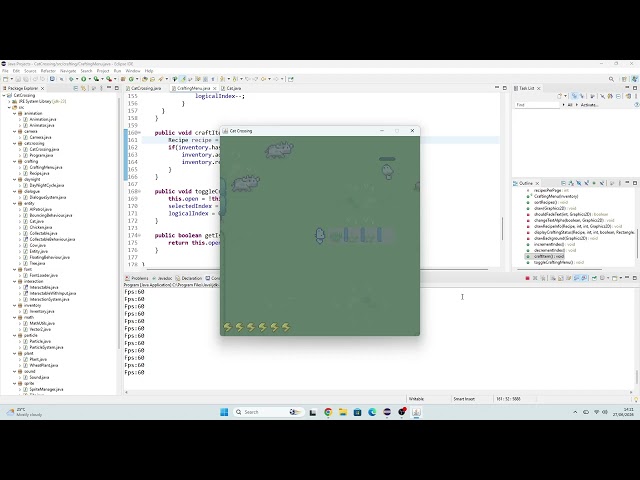Screen dimensions: 640x480
Task: Collapse the CatCrossing project node
Action: pyautogui.click(x=4, y=96)
